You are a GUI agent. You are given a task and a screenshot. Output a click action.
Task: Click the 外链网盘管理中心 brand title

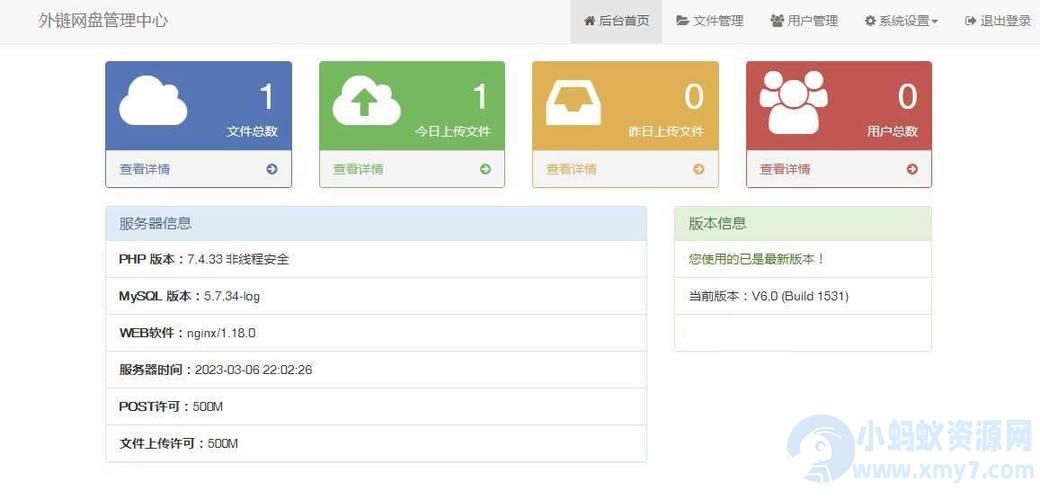click(x=103, y=21)
